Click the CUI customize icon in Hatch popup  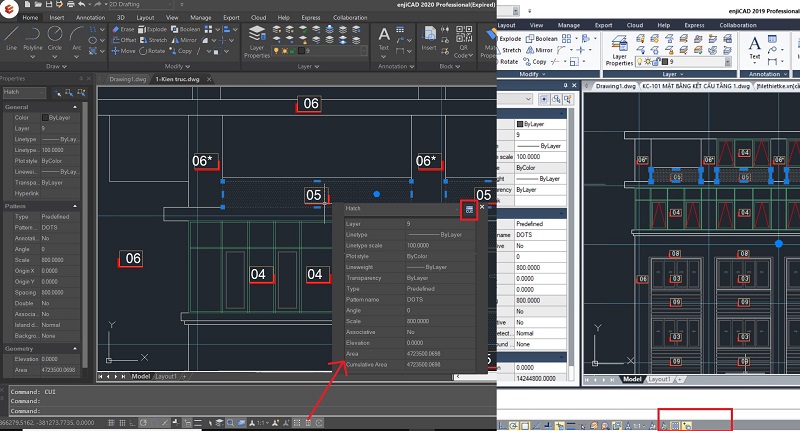[x=469, y=210]
